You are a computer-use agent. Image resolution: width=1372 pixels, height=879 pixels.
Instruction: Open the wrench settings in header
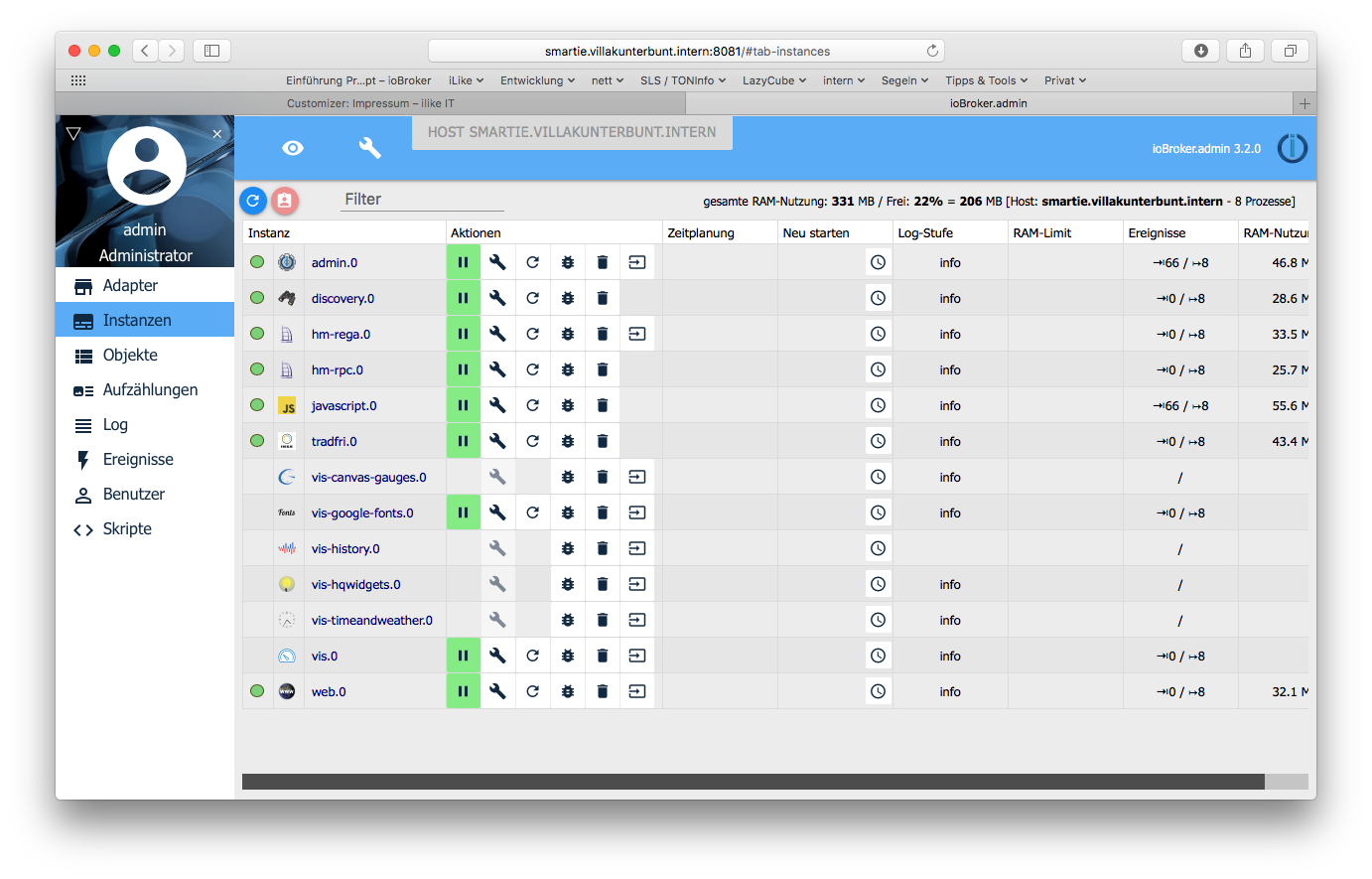[x=369, y=148]
